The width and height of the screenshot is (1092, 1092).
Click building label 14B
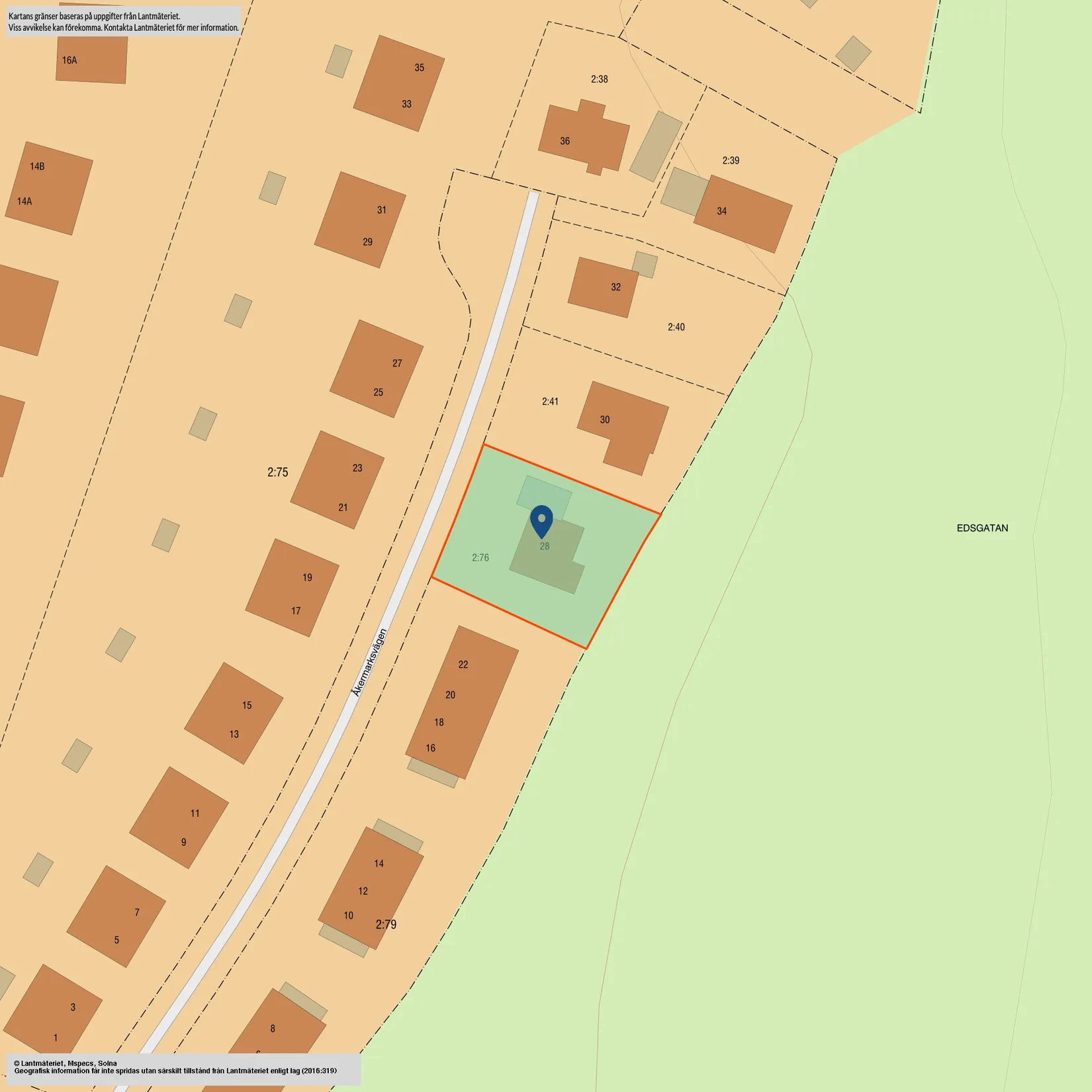(x=37, y=167)
